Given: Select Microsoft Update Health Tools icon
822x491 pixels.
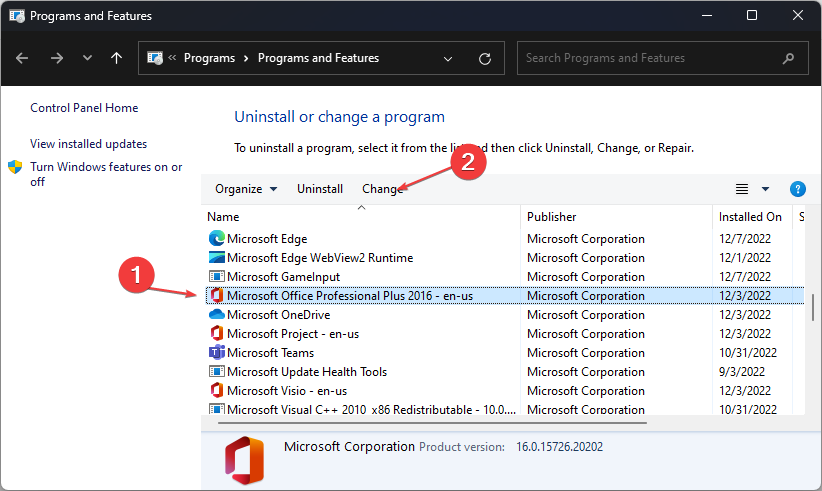Looking at the screenshot, I should coord(217,372).
